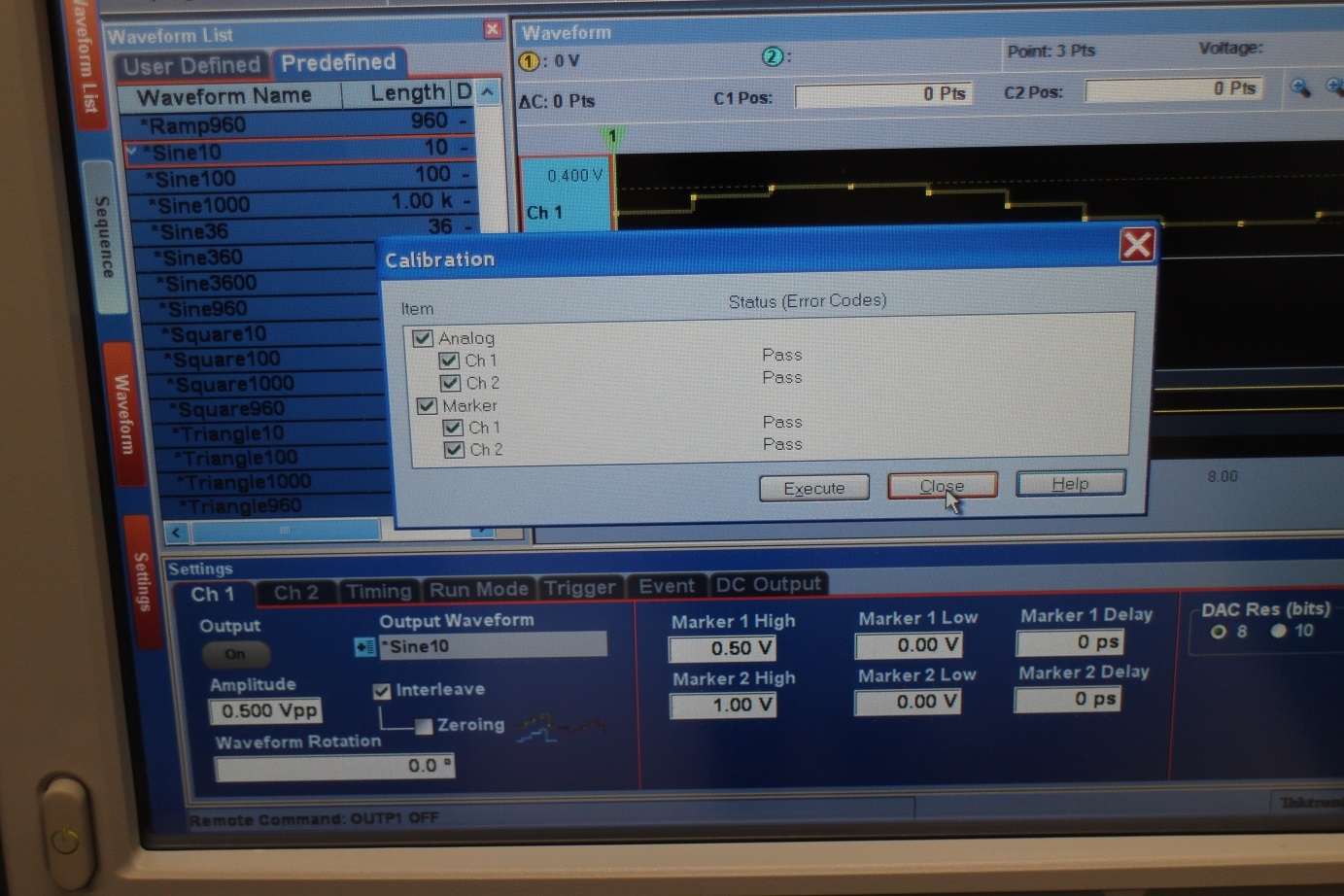Click the Marker 2 Delay field
The image size is (1344, 896).
click(1068, 700)
